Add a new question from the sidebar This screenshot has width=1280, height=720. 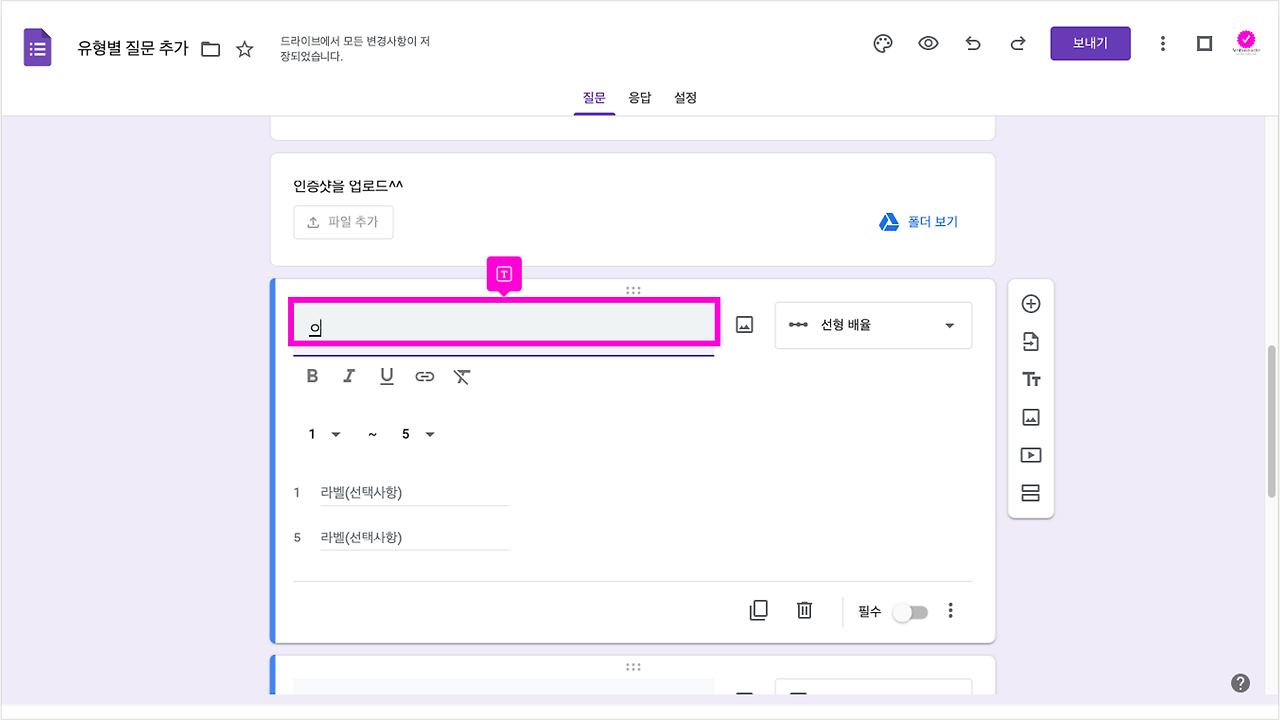click(x=1031, y=303)
